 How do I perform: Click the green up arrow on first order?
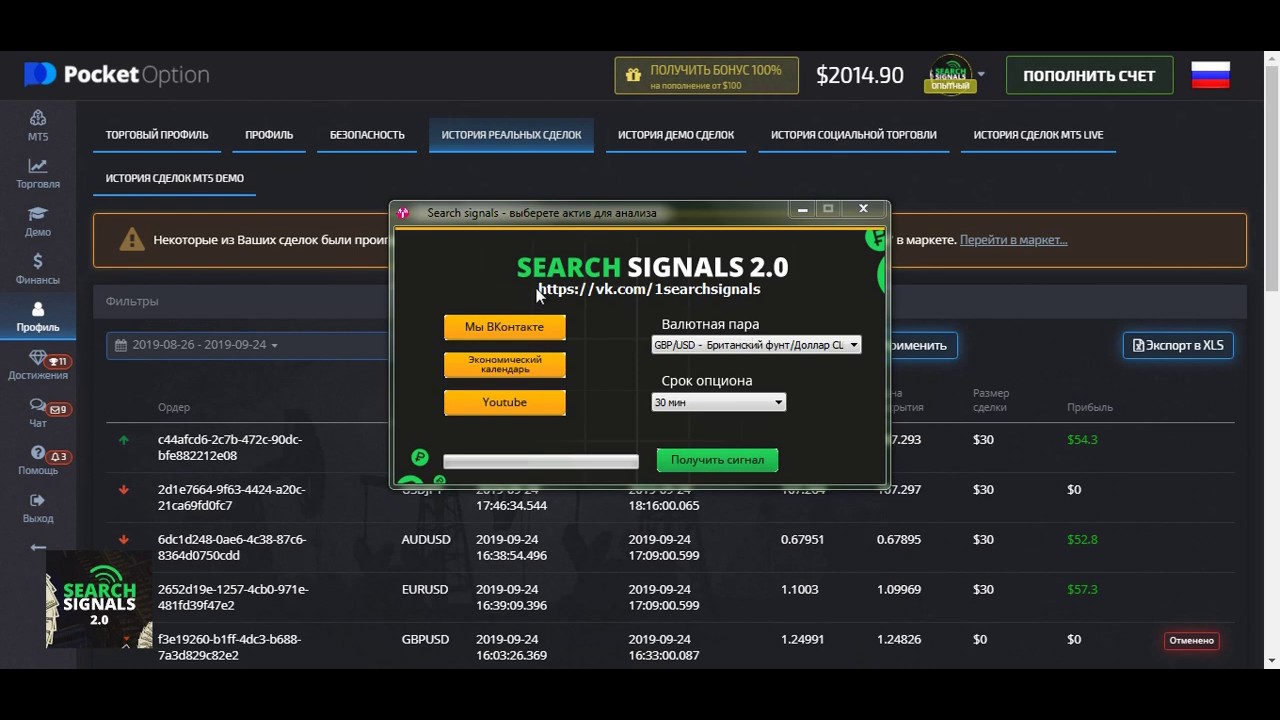(124, 440)
